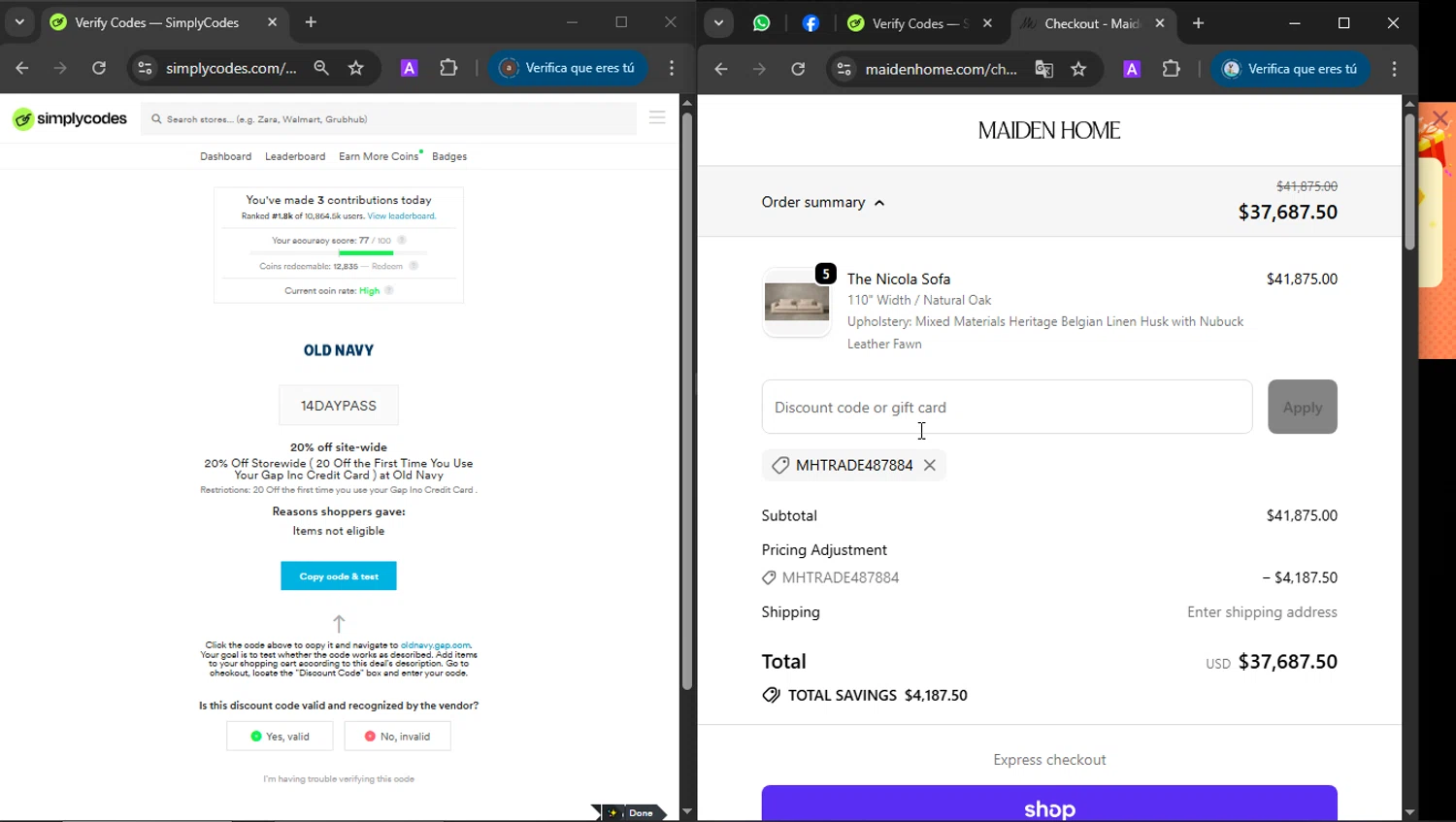Open extensions puzzle icon in right window
The image size is (1456, 822).
pyautogui.click(x=1172, y=69)
